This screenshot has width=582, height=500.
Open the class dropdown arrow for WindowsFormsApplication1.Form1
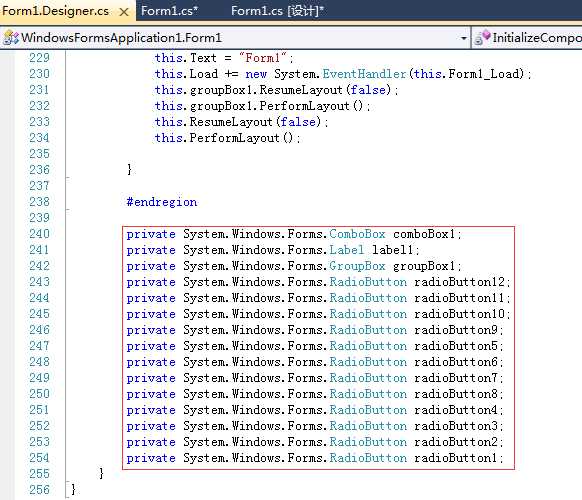[x=463, y=38]
